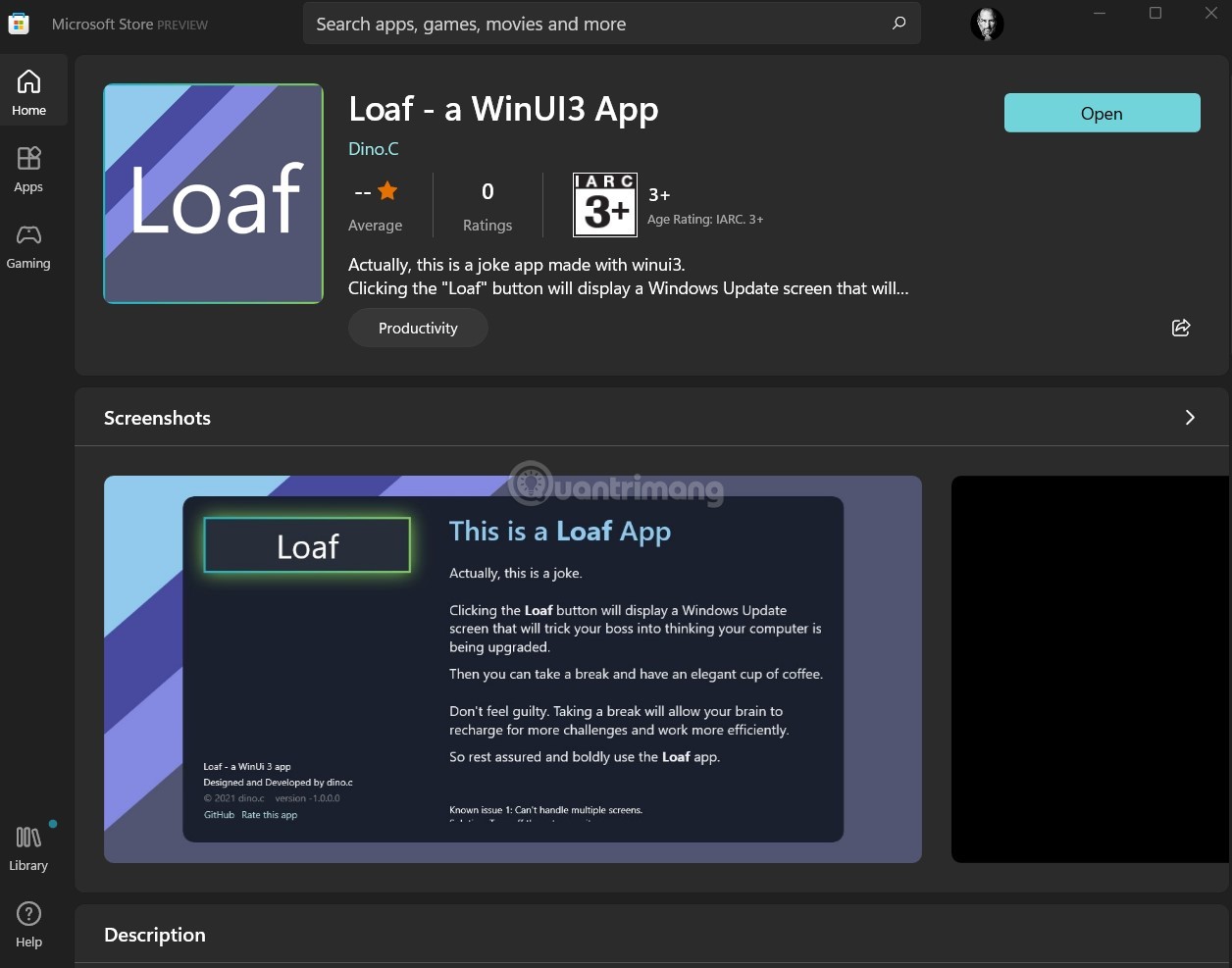Open the Library in sidebar
Viewport: 1232px width, 968px height.
pos(28,848)
